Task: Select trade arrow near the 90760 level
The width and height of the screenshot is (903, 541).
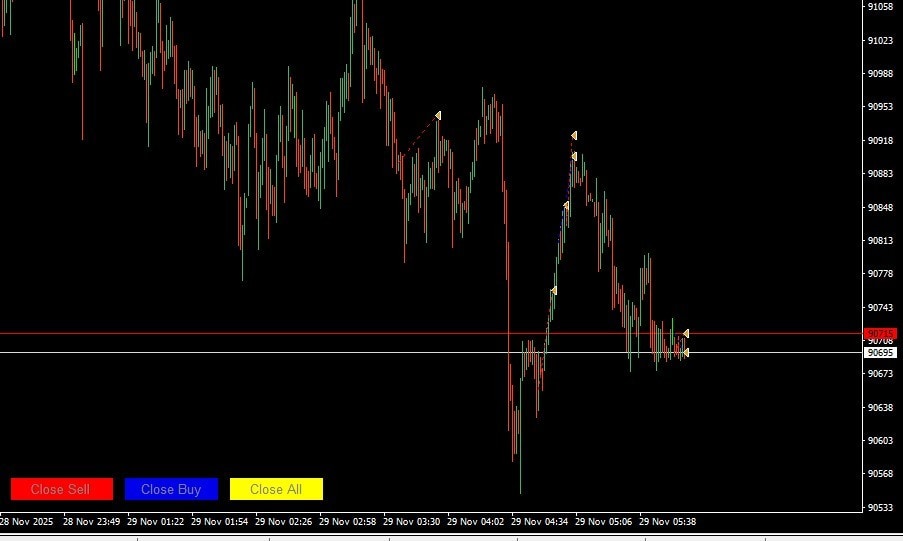Action: [553, 290]
